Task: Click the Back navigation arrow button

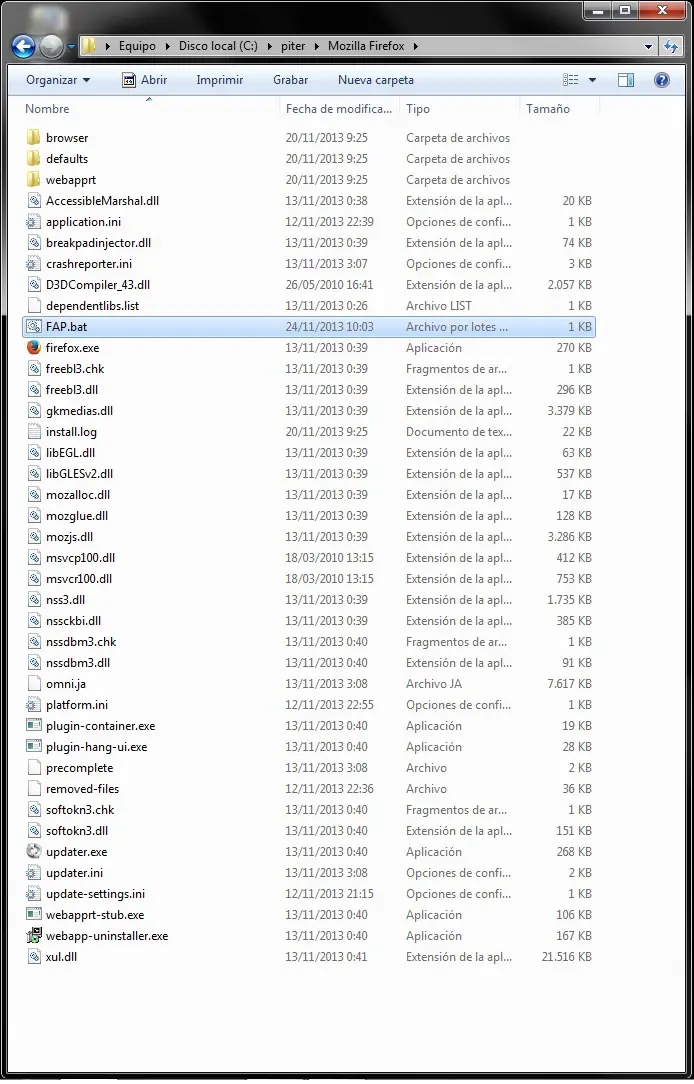Action: 24,47
